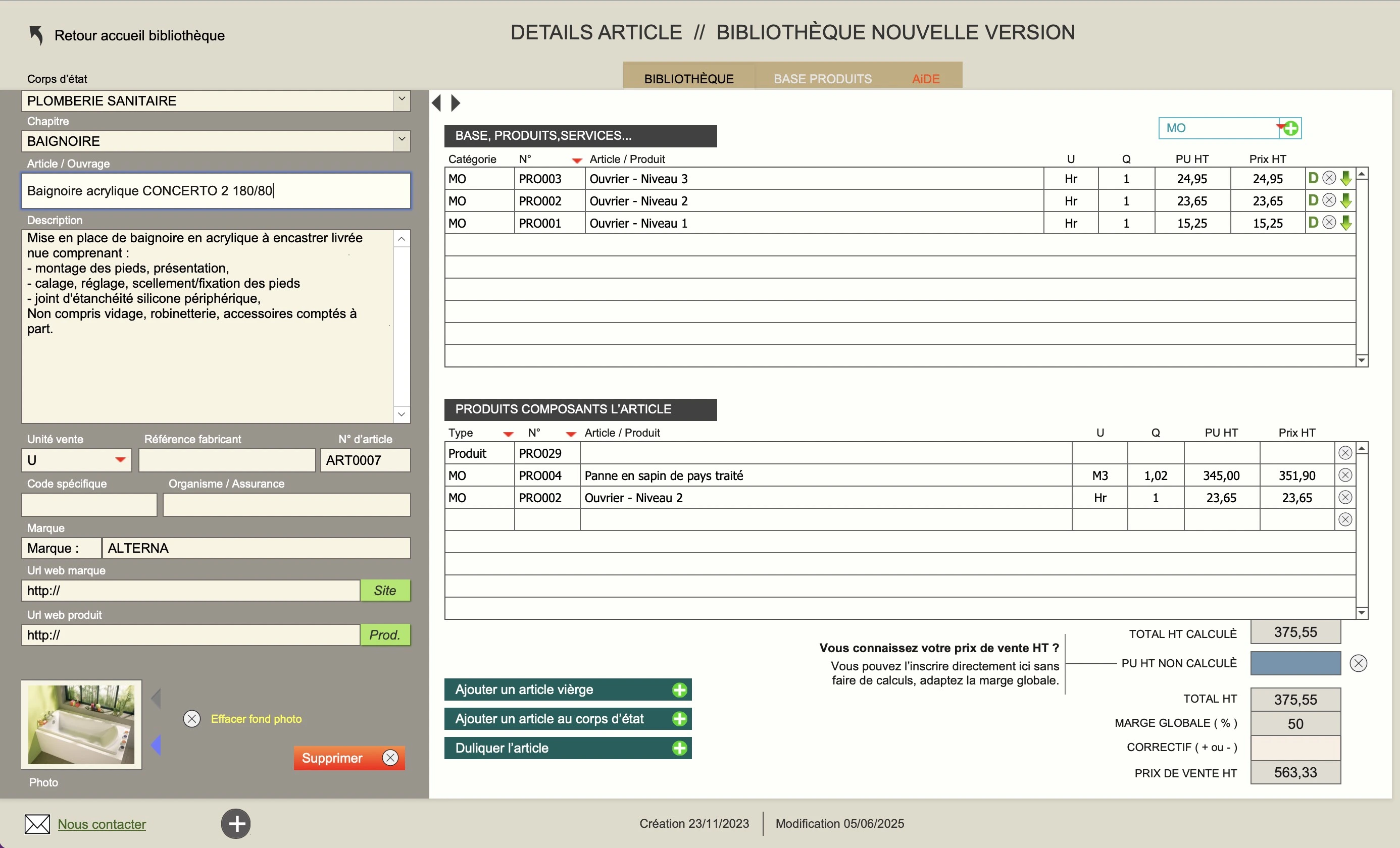The image size is (1400, 848).
Task: Click the bathtub photo thumbnail
Action: [81, 725]
